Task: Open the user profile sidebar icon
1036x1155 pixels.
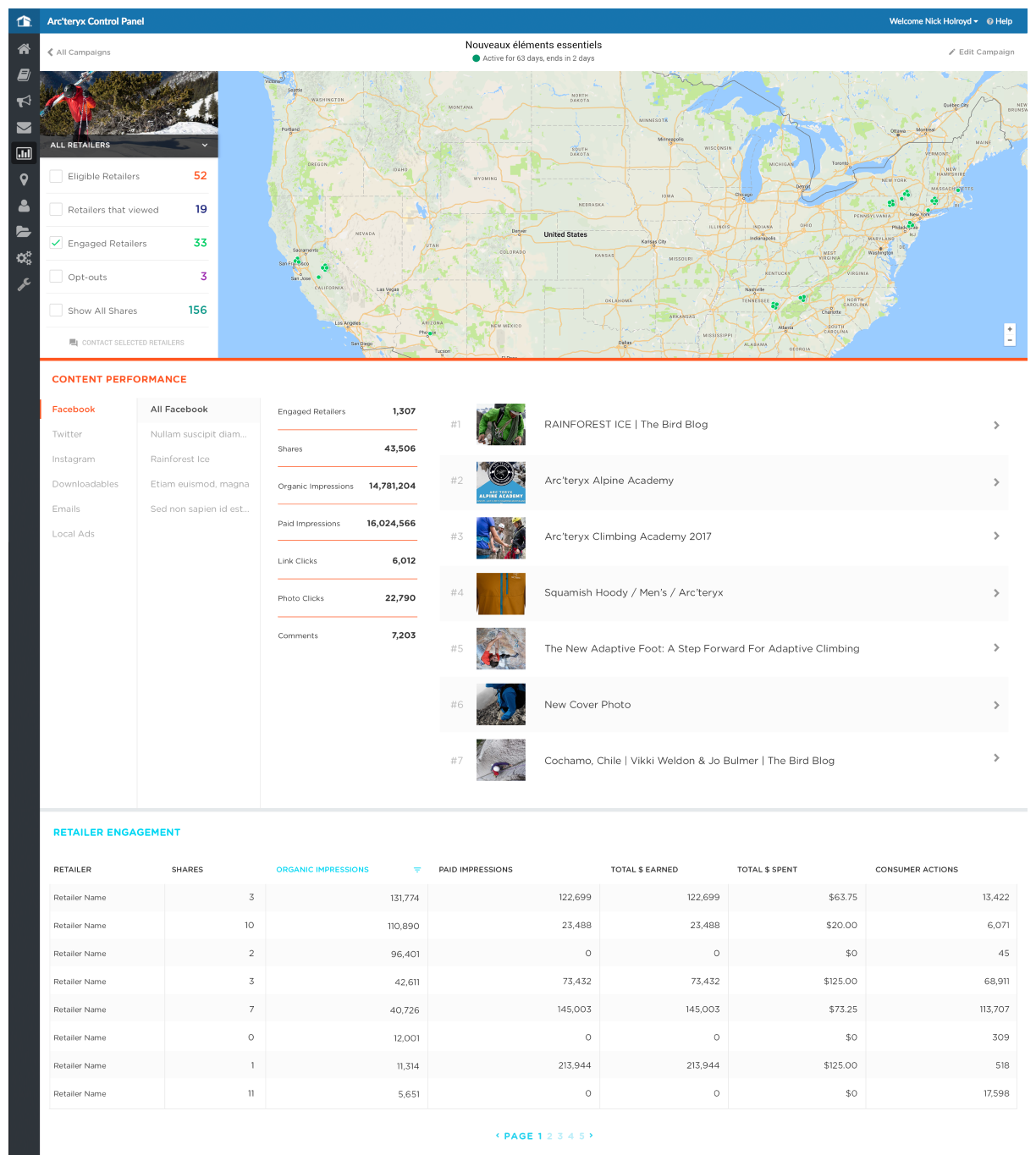Action: (x=24, y=206)
